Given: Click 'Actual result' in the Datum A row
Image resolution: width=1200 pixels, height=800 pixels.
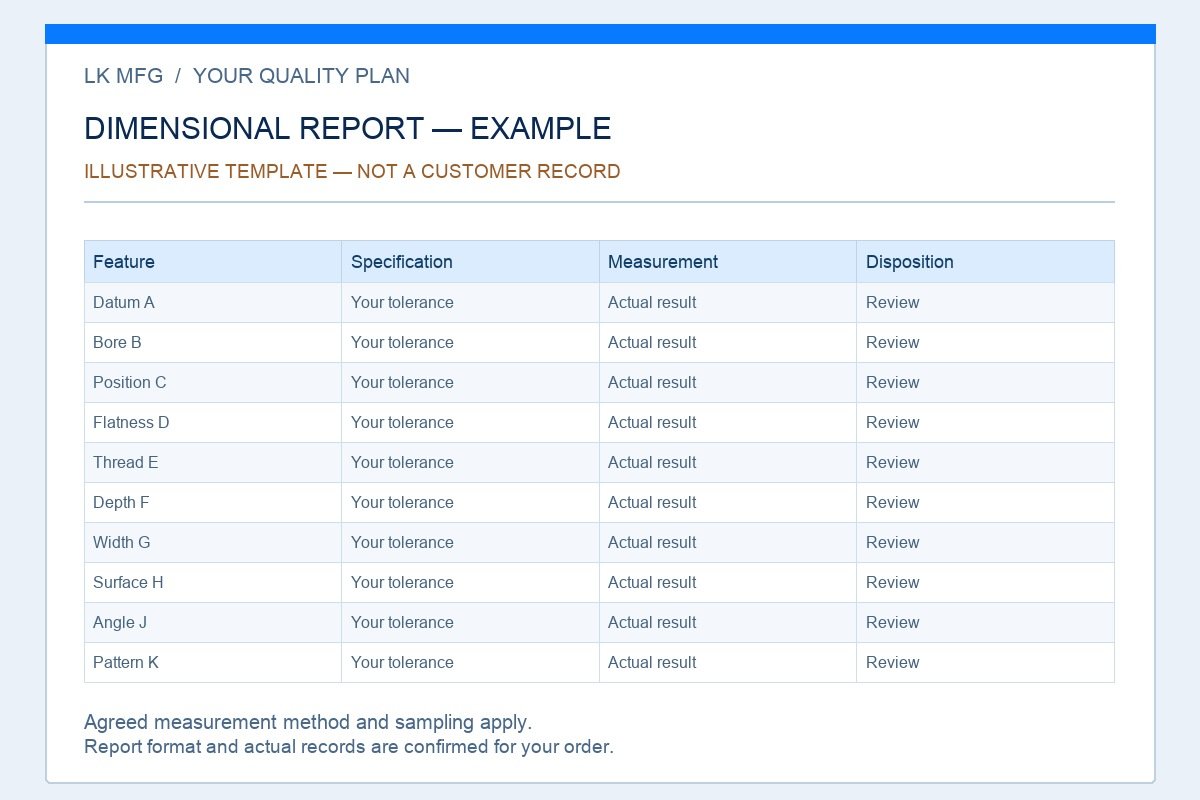Looking at the screenshot, I should click(652, 302).
